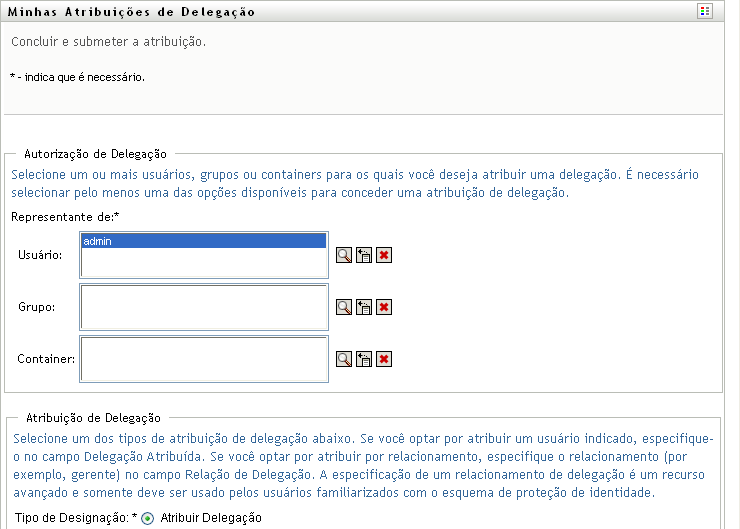Click the Concluir e submeter a atribuição text
This screenshot has height=529, width=740.
[109, 42]
